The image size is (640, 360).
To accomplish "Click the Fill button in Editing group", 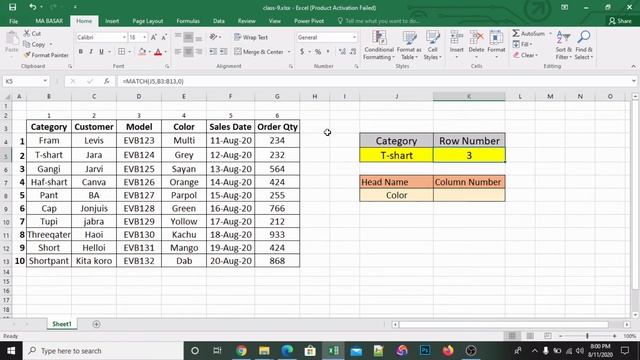I will (x=522, y=44).
